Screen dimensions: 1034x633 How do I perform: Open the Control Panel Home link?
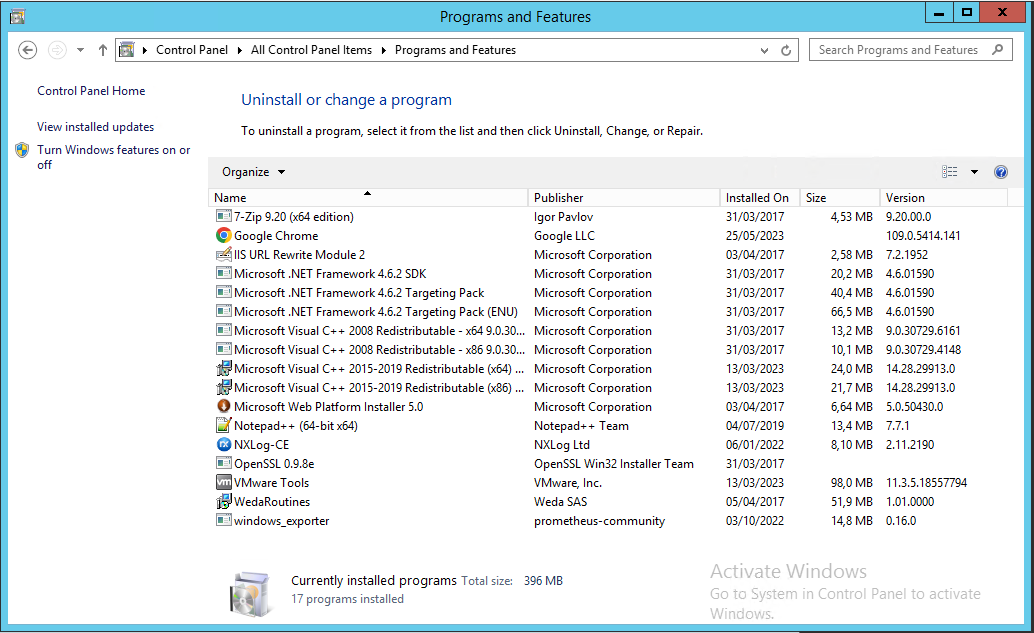pyautogui.click(x=91, y=91)
